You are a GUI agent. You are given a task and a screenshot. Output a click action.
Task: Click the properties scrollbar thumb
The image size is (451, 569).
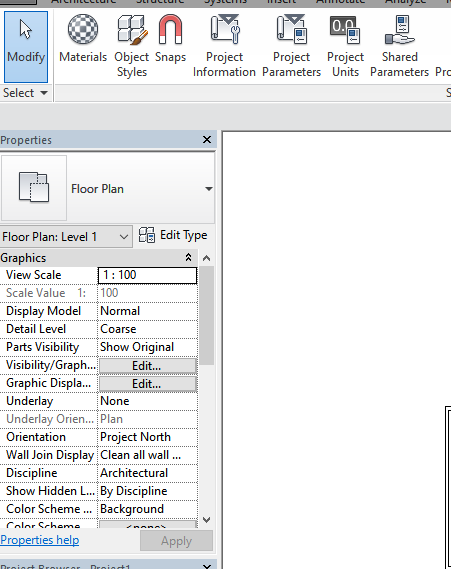pos(206,316)
